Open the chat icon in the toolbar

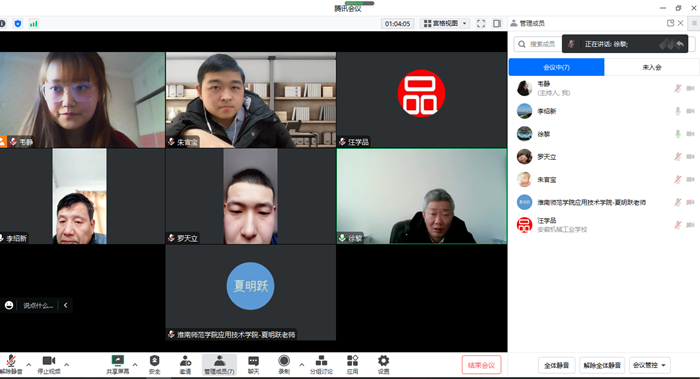tap(254, 361)
